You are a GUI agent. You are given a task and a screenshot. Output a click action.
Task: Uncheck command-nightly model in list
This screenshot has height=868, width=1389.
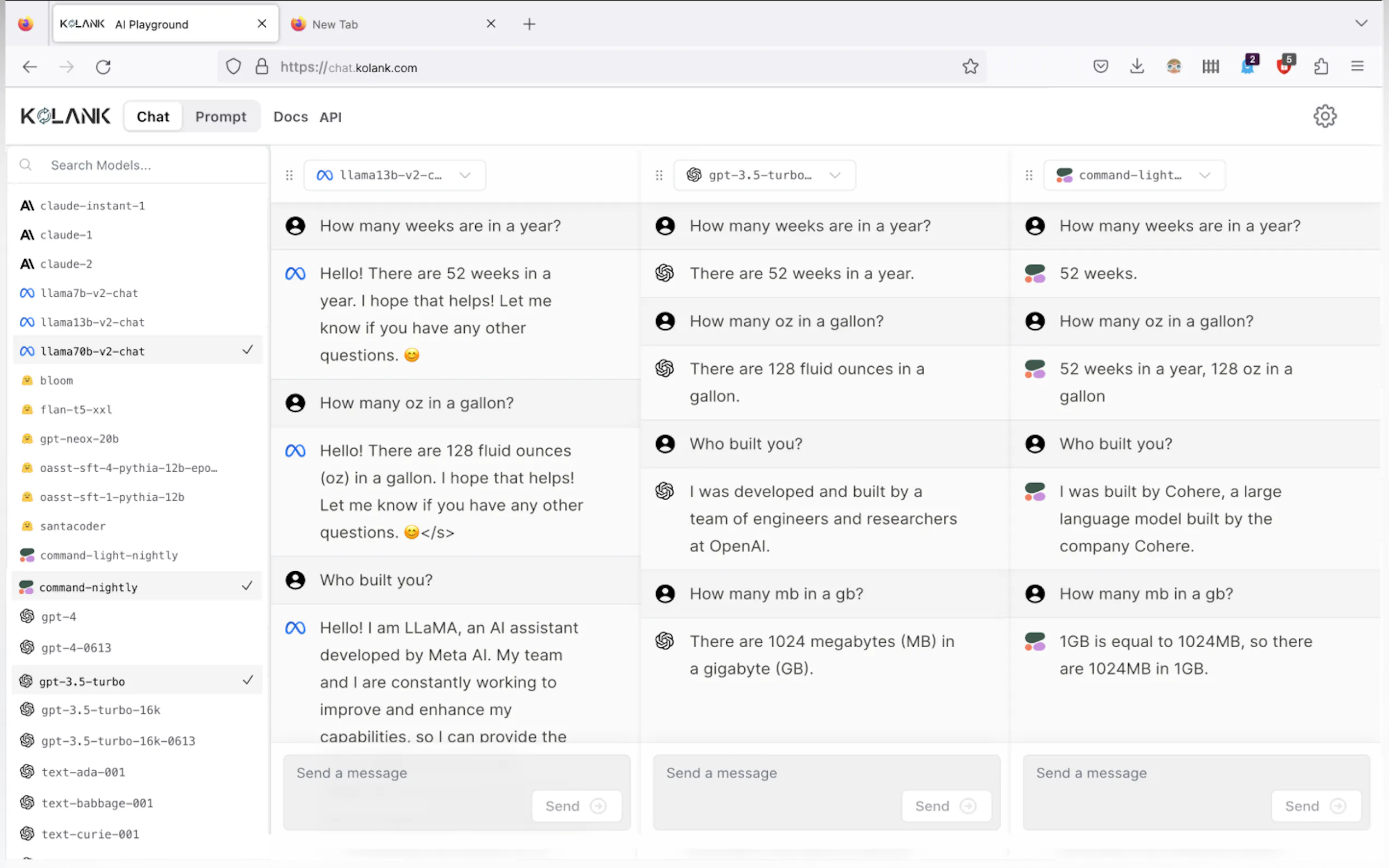tap(138, 587)
